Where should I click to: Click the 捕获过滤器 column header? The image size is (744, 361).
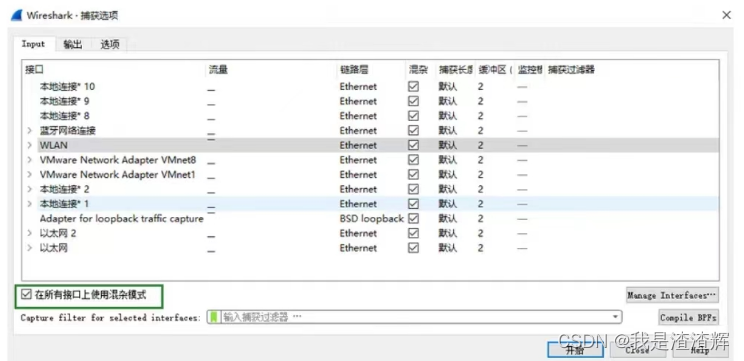point(571,70)
